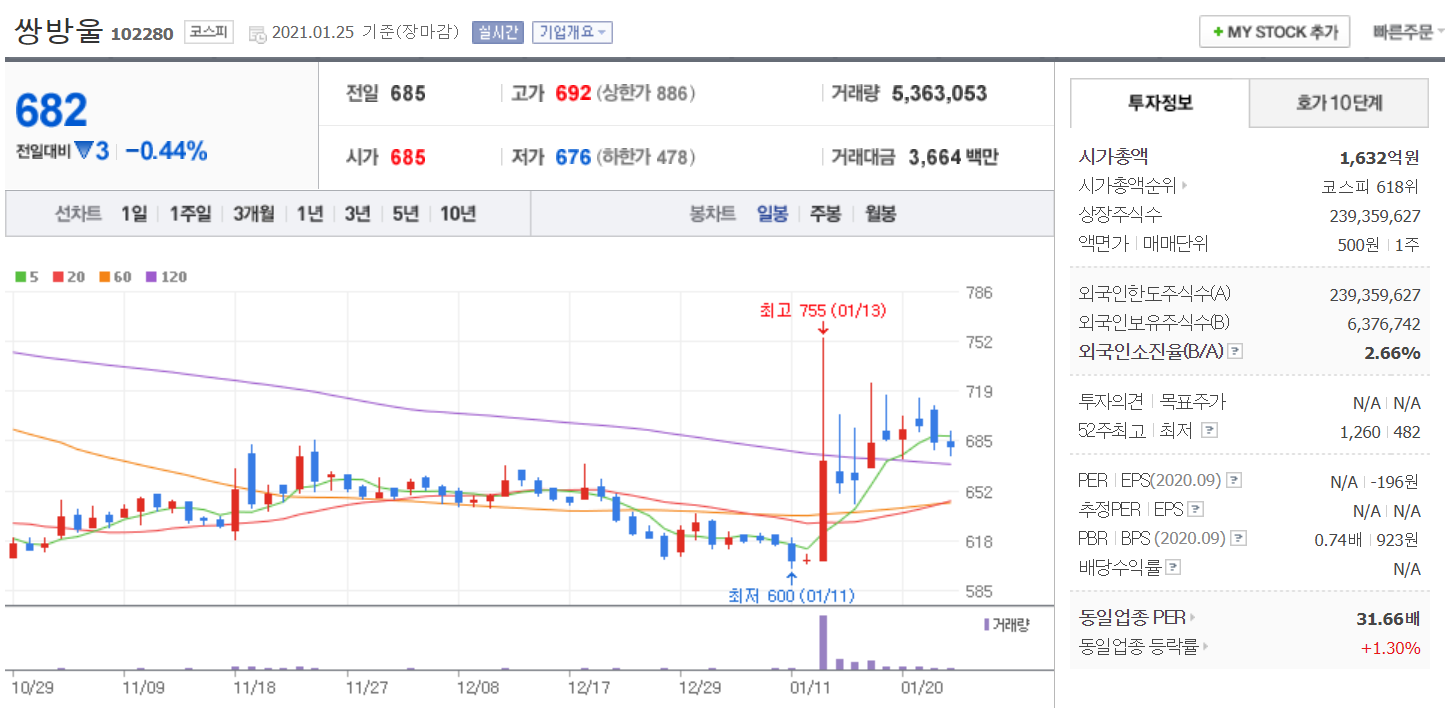Viewport: 1448px width, 708px height.
Task: Click the tall volume bar at 01/11
Action: coord(823,642)
